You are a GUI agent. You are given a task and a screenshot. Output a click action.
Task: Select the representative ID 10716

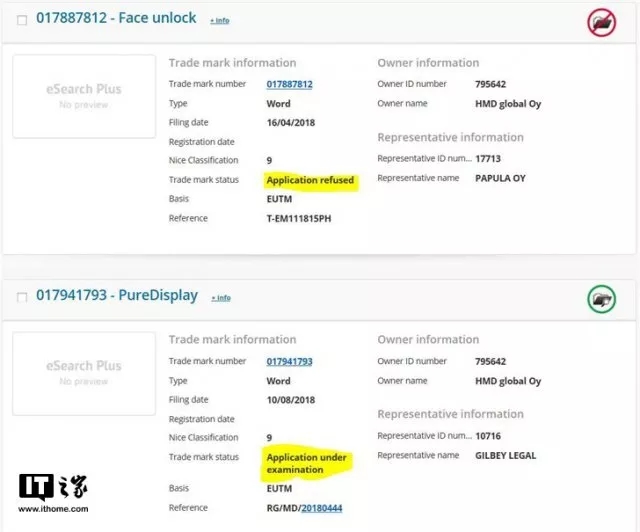pos(488,436)
